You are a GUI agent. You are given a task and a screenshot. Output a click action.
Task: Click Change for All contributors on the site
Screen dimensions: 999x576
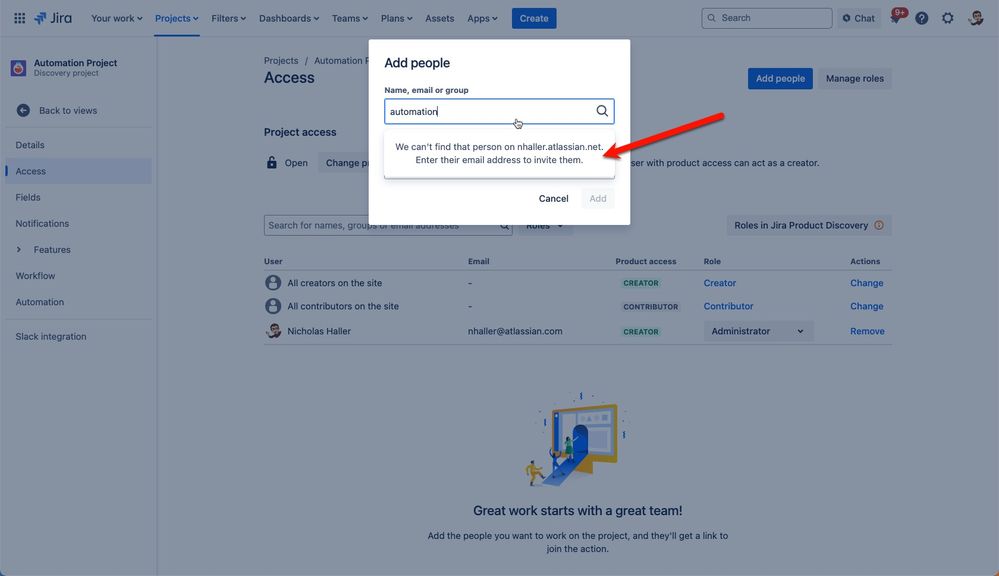click(866, 306)
